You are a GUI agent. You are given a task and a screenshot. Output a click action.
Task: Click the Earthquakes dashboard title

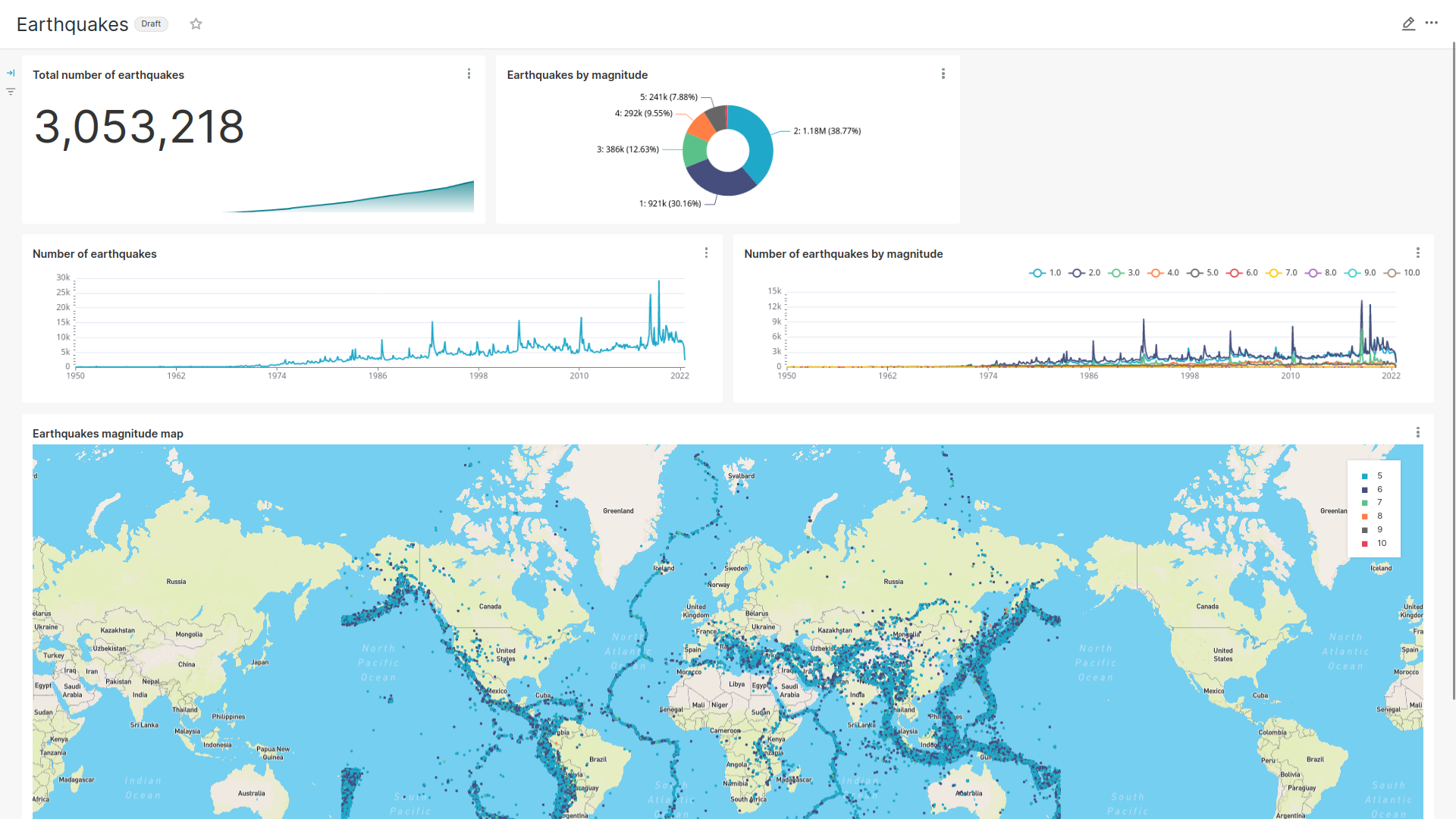point(72,24)
